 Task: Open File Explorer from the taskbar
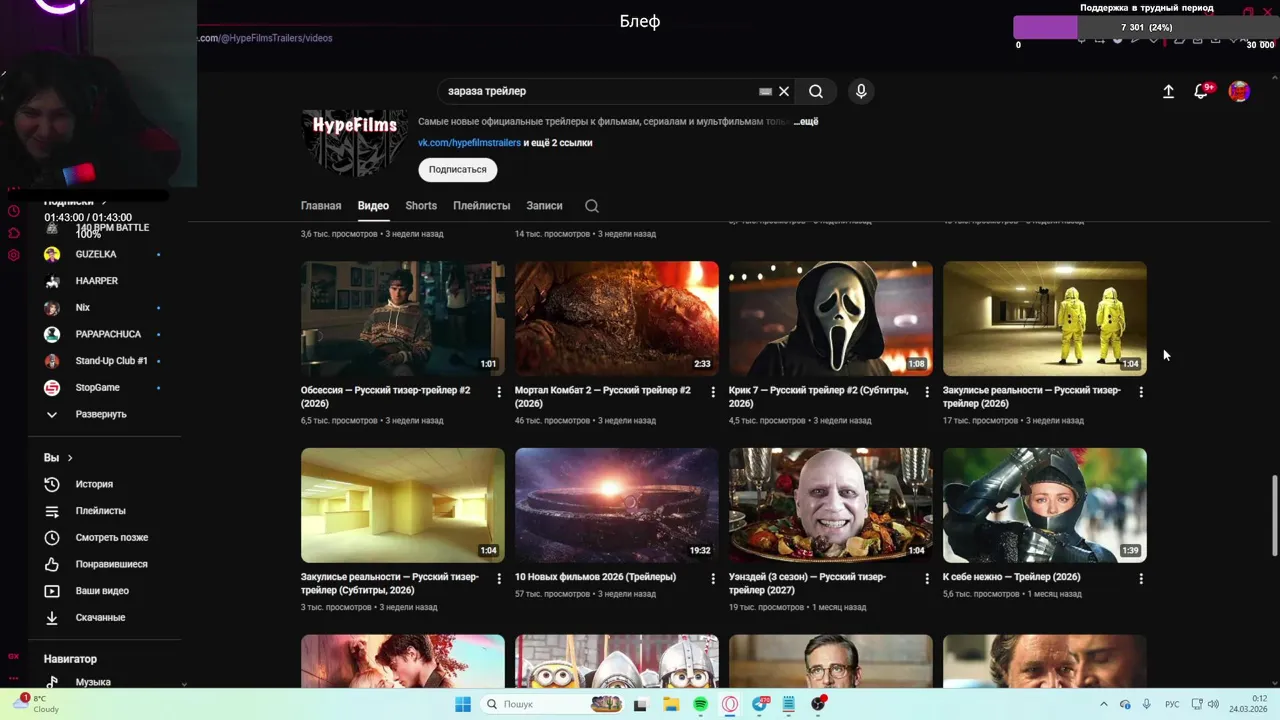coord(671,704)
